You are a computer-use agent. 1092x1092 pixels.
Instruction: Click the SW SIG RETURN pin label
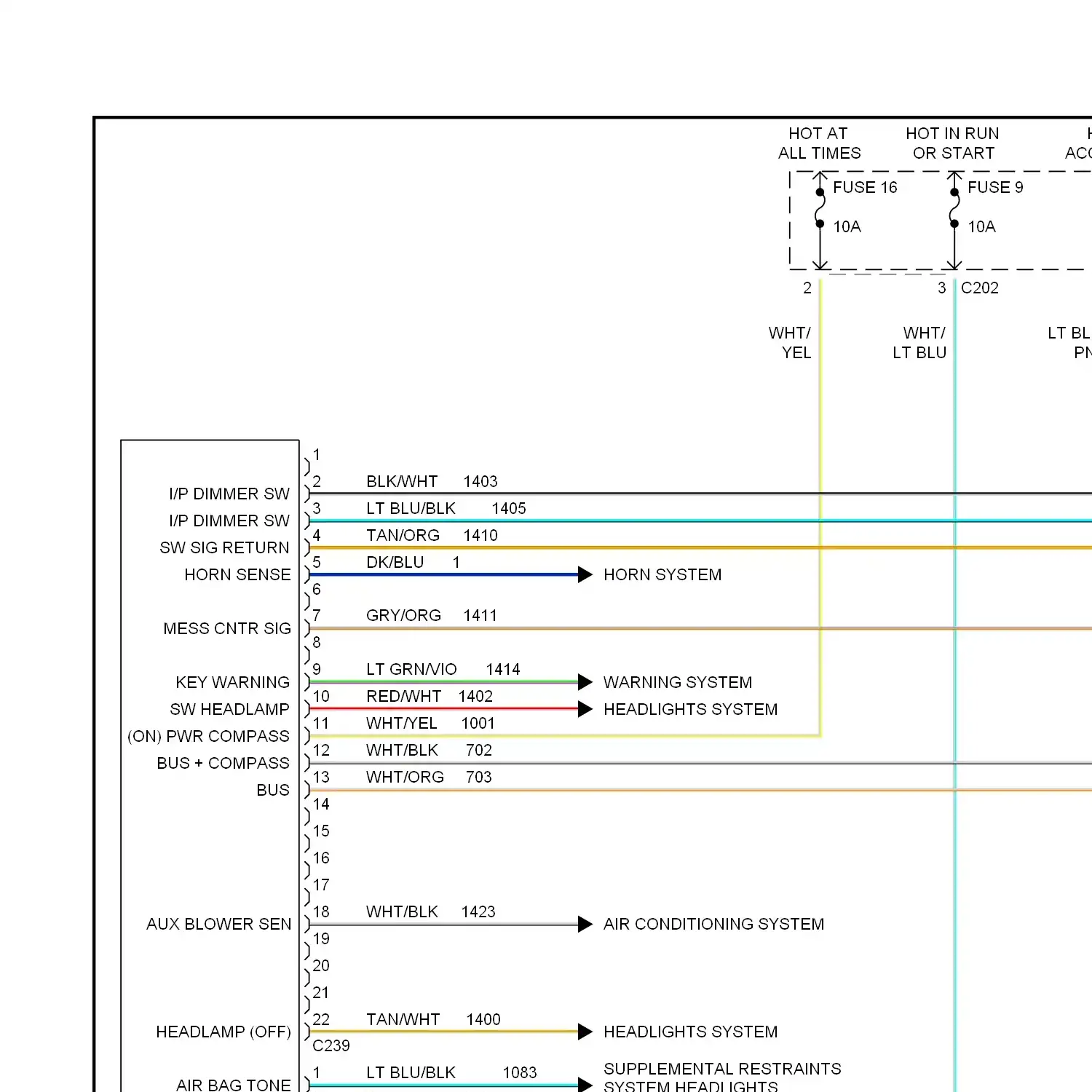(x=224, y=548)
